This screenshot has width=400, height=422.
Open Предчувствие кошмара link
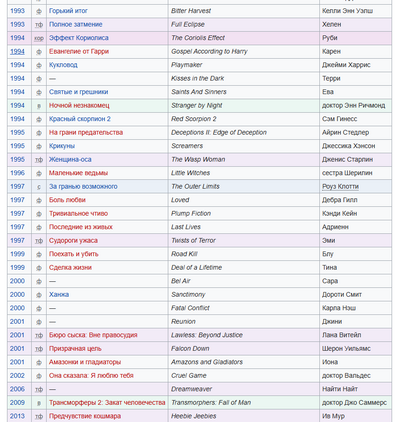(x=85, y=416)
